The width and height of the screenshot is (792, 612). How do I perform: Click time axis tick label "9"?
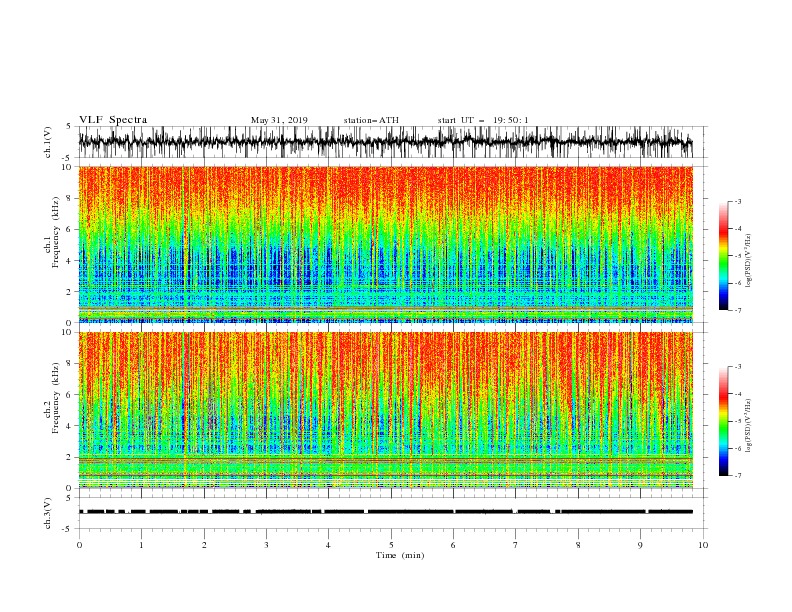(x=640, y=545)
